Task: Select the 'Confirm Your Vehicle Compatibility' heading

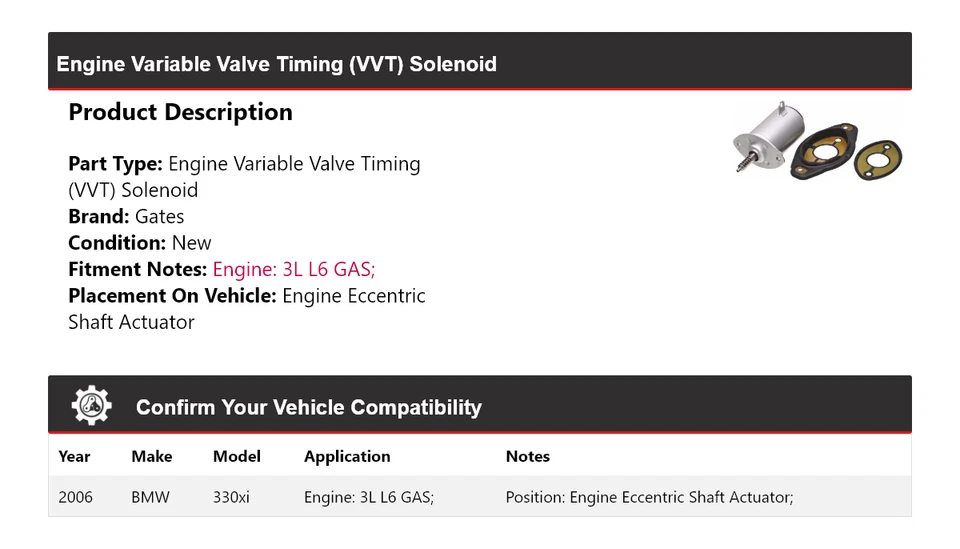Action: 308,408
